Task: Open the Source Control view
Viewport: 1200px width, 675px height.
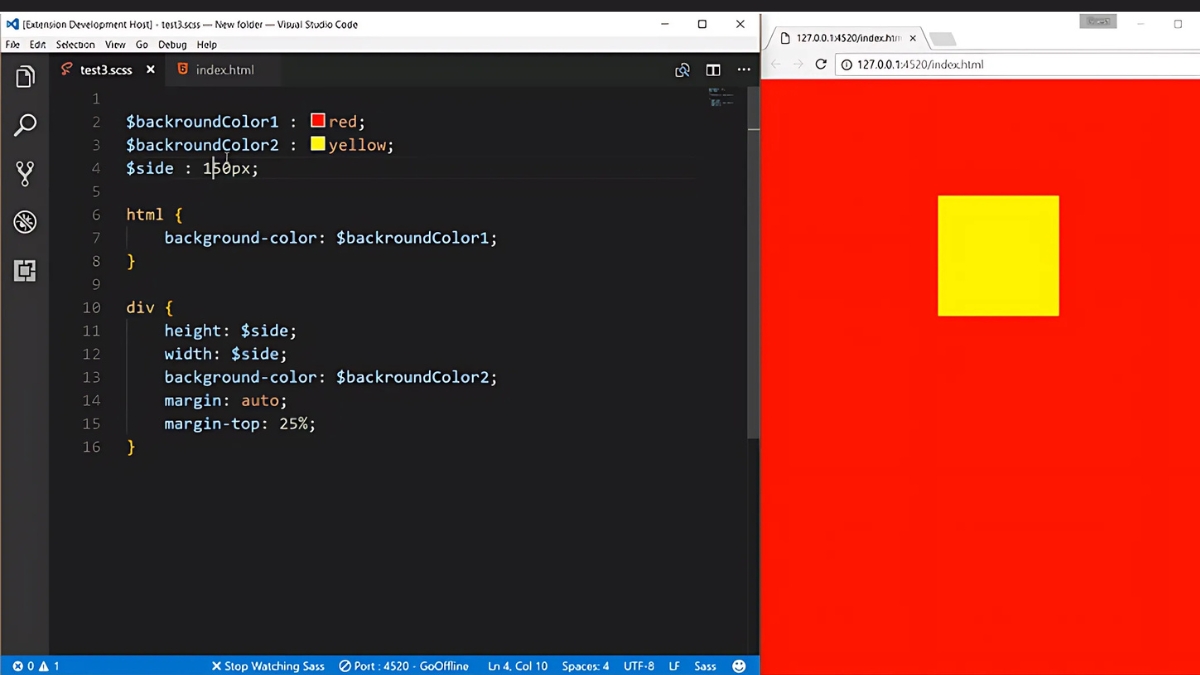Action: pyautogui.click(x=25, y=173)
